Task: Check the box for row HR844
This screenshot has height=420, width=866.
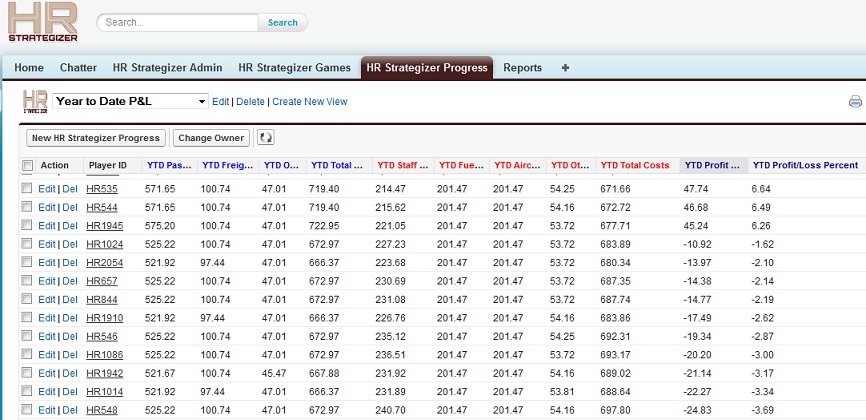Action: coord(27,299)
